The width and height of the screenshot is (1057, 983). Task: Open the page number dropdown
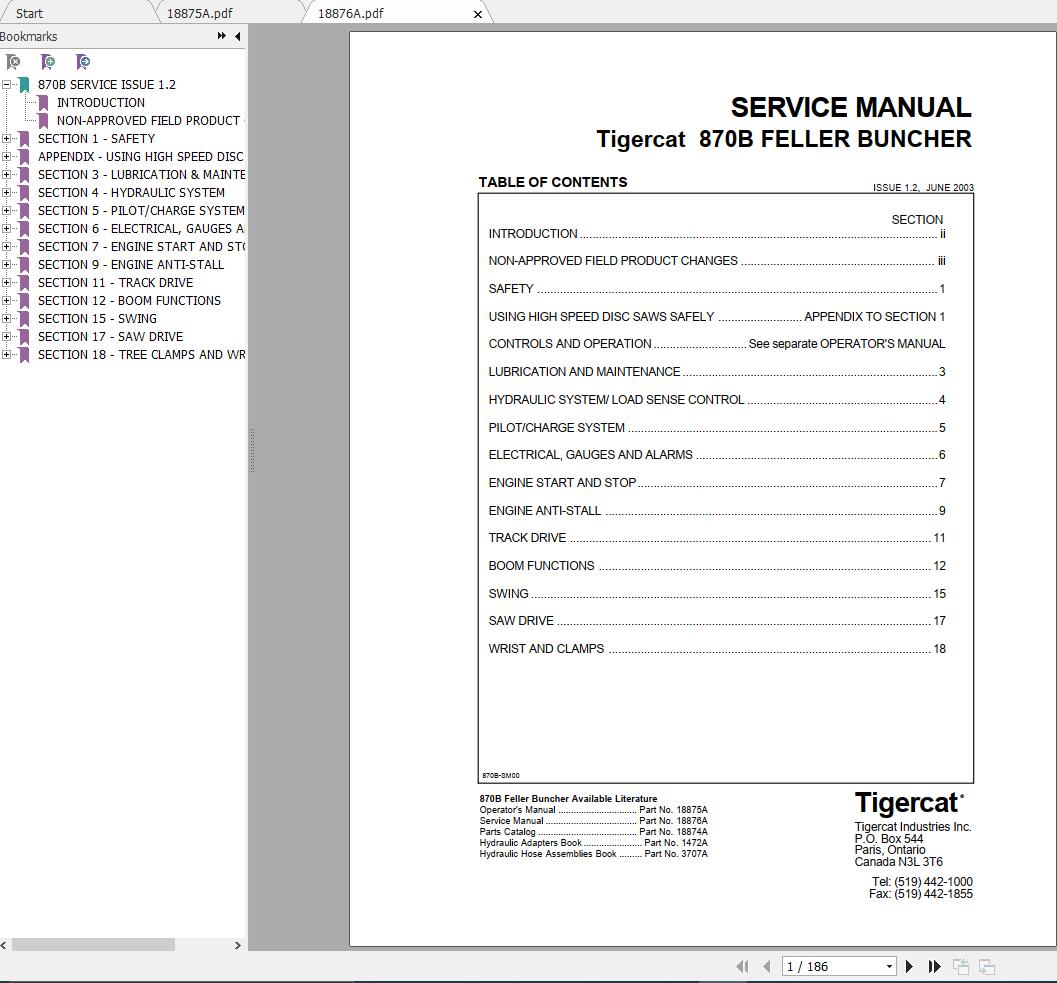tap(888, 966)
